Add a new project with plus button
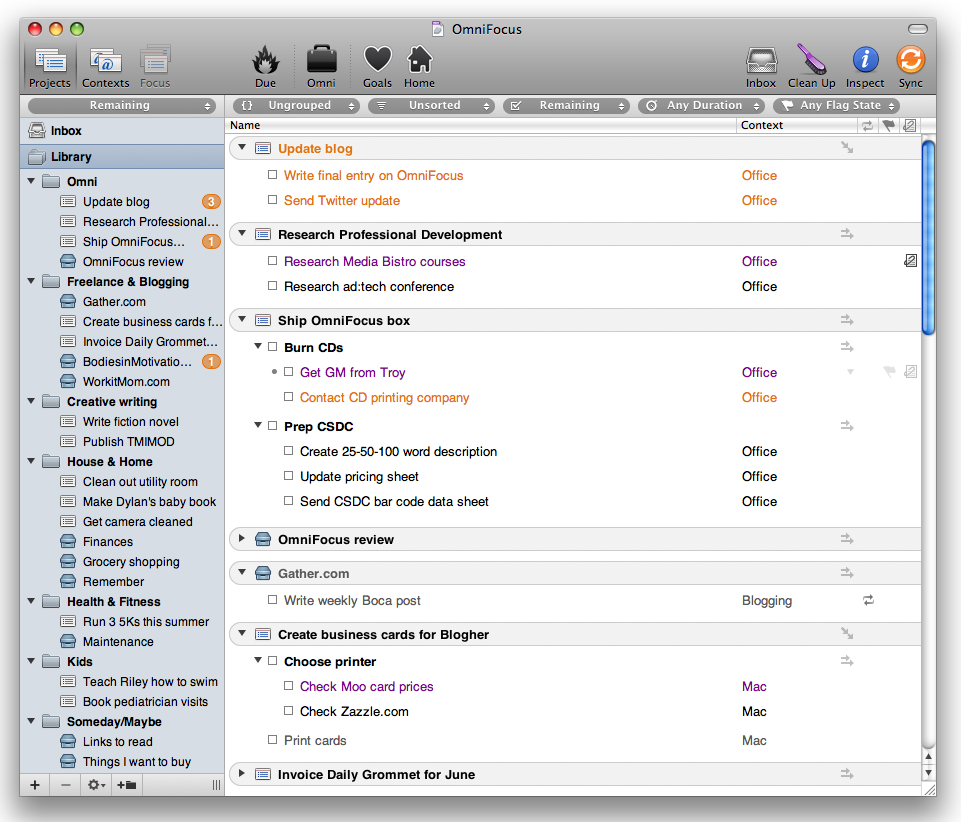Screen dimensions: 961x822 35,785
